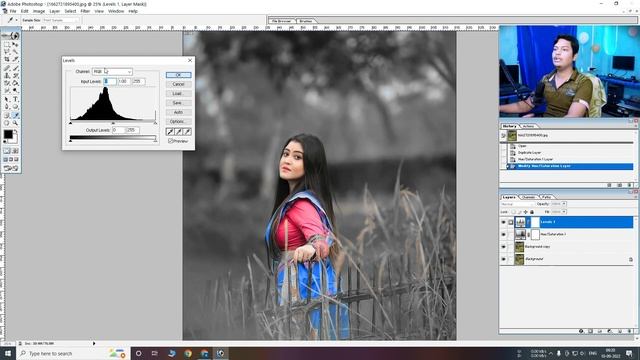This screenshot has width=640, height=360.
Task: Select the Hand tool
Action: pos(7,123)
